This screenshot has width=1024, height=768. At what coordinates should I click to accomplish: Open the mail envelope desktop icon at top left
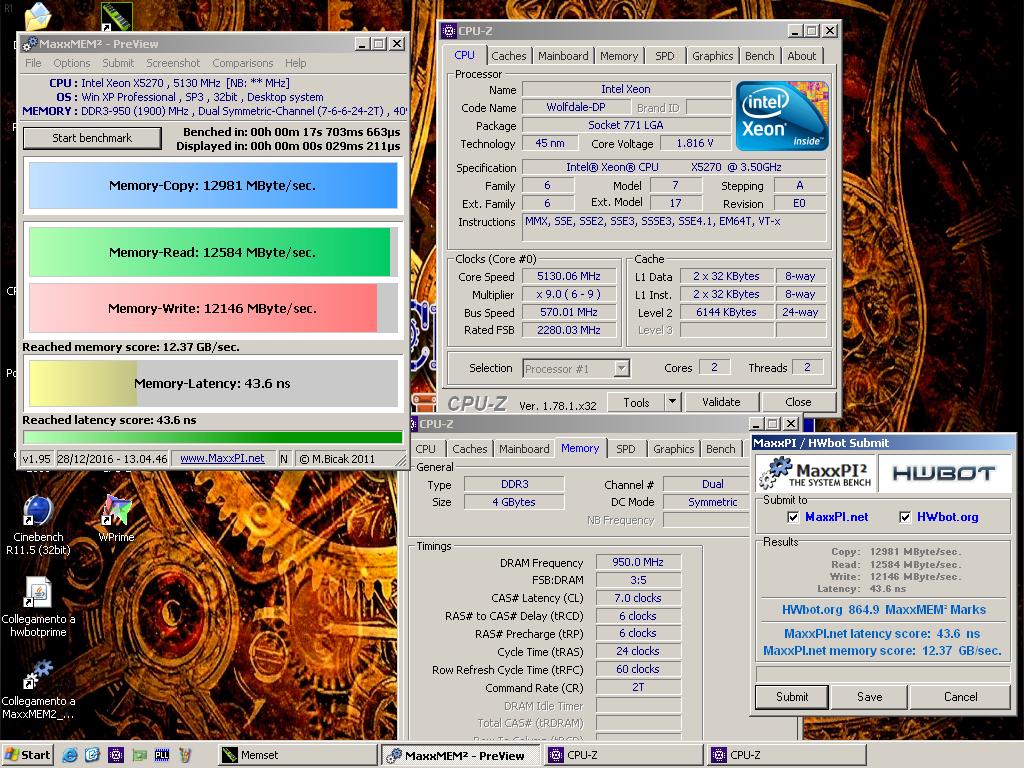tap(37, 16)
